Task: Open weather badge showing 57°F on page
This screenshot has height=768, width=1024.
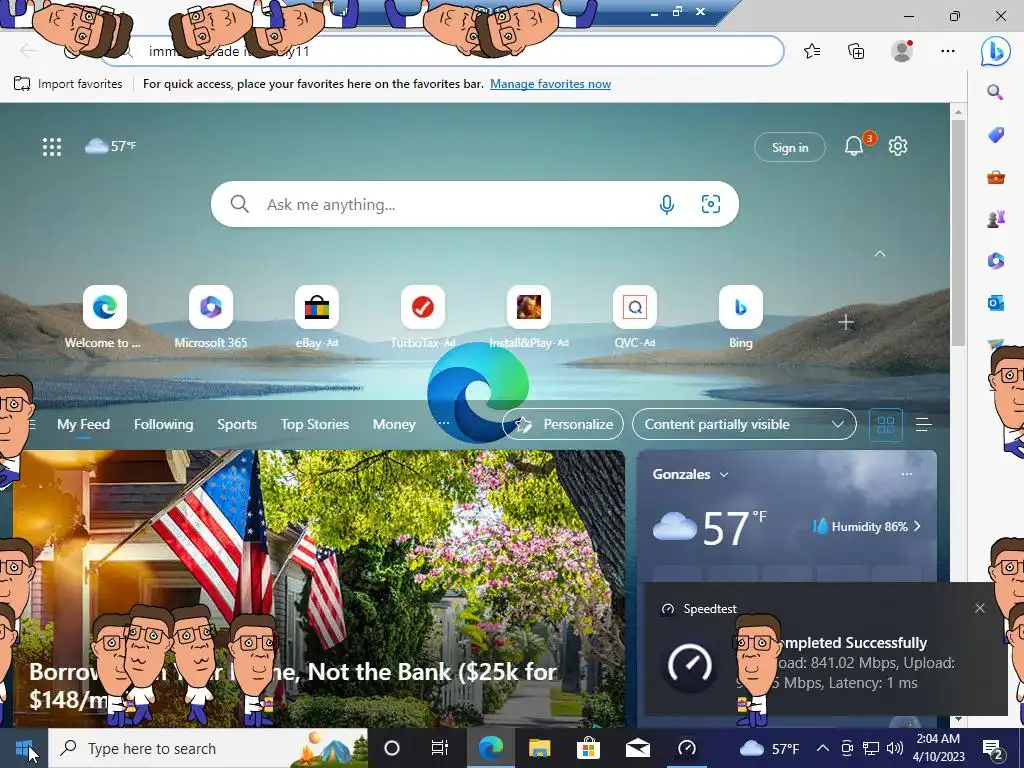Action: 110,146
